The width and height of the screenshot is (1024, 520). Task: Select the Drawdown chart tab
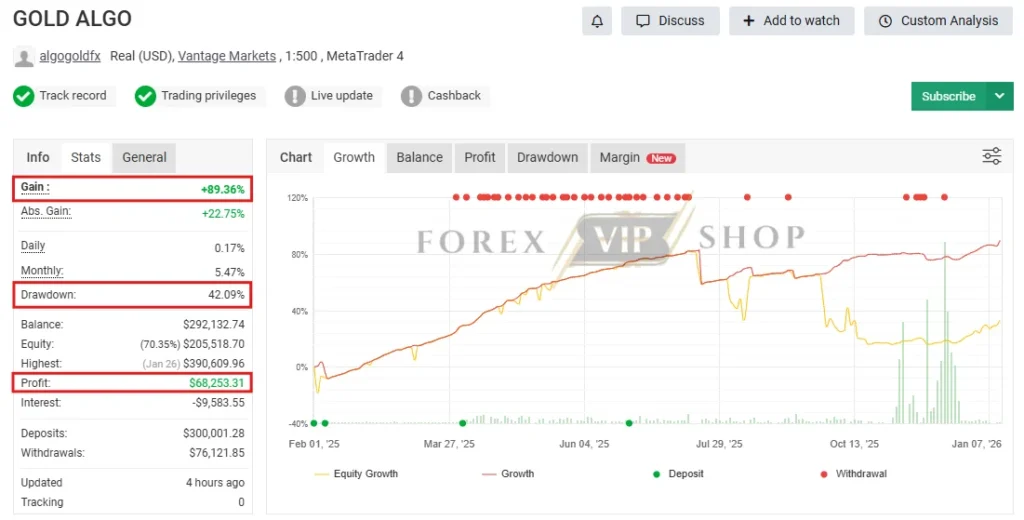547,157
